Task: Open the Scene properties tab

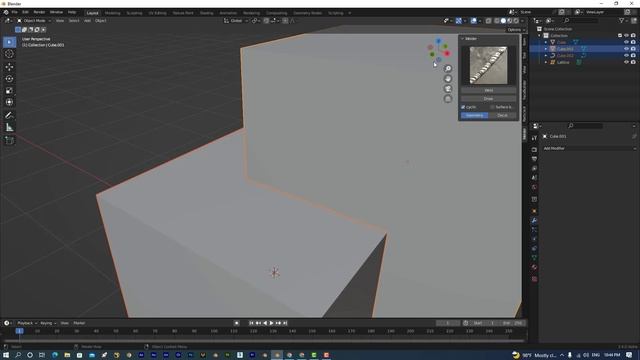Action: pos(534,178)
